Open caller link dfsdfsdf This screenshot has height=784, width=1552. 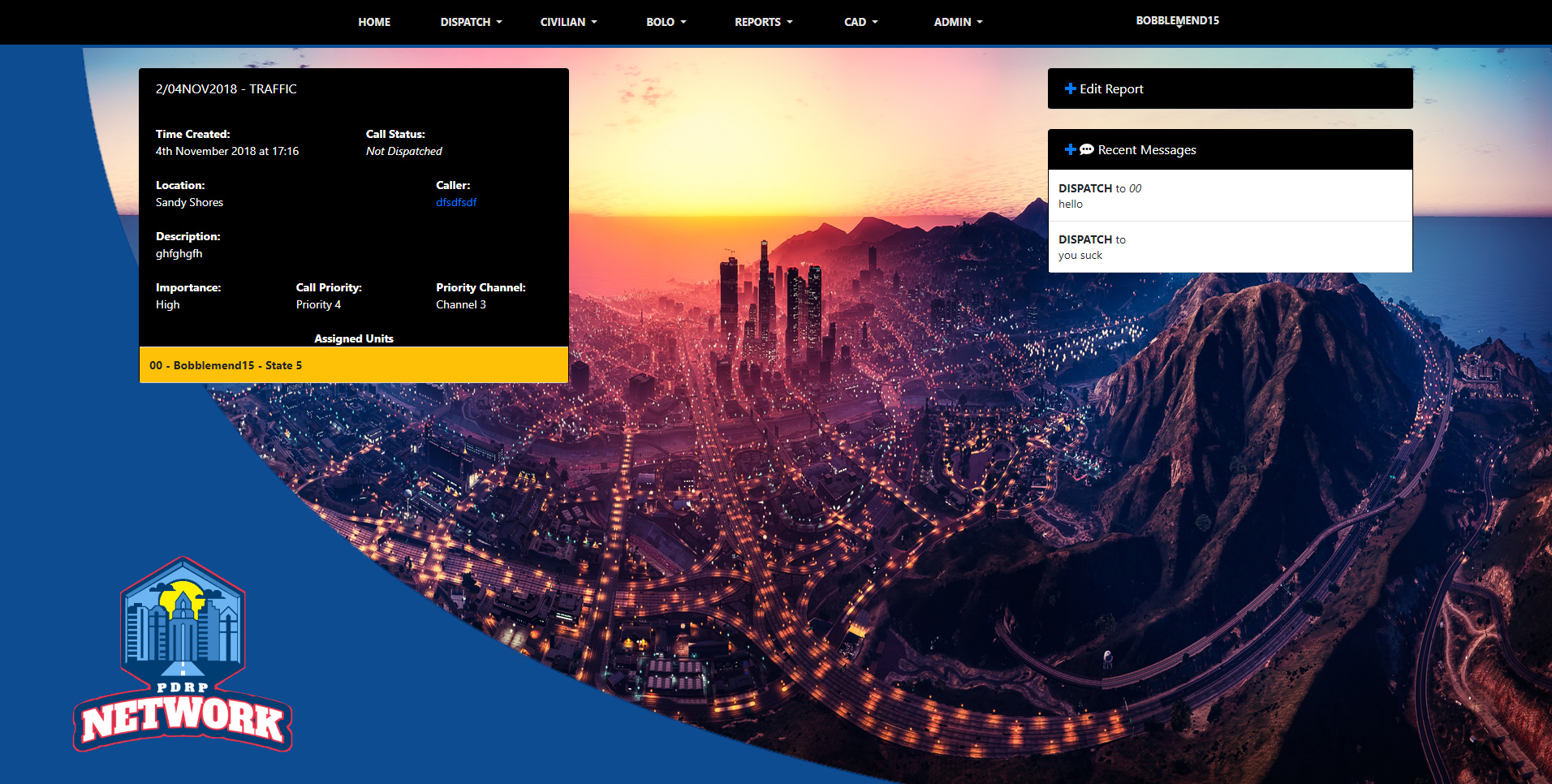coord(456,202)
